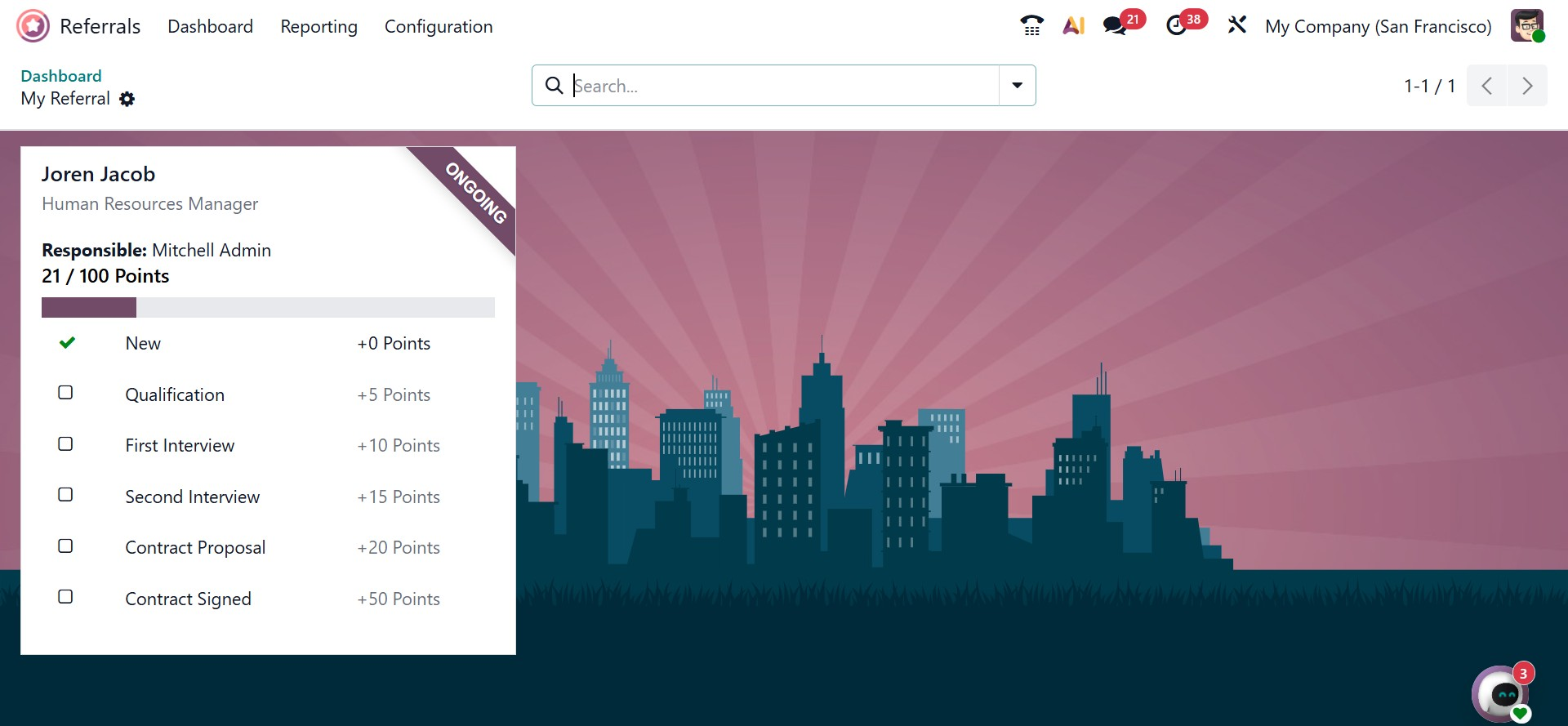The height and width of the screenshot is (726, 1568).
Task: Click the +20 Points value
Action: (x=399, y=548)
